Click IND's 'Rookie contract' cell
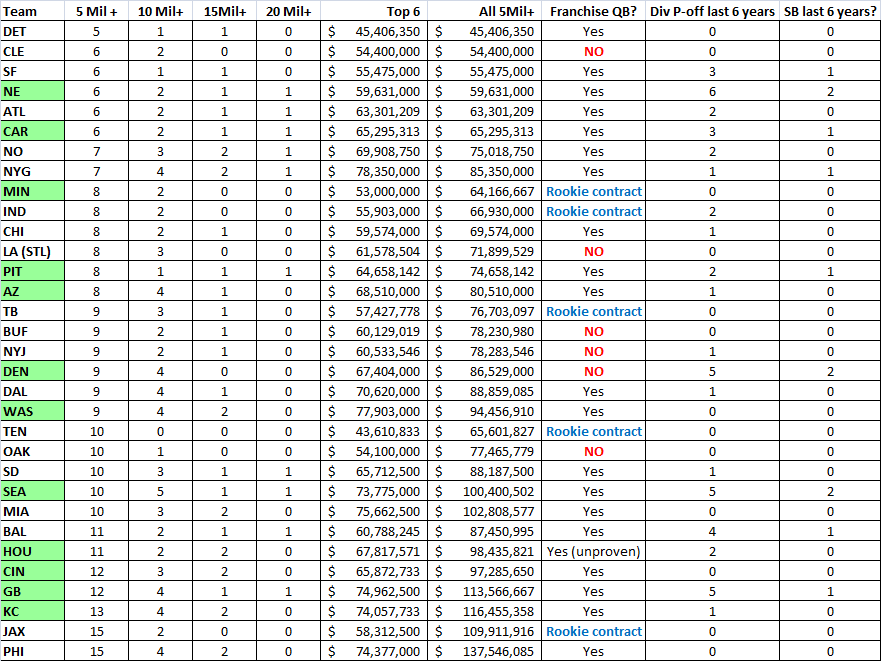881x661 pixels. coord(593,211)
